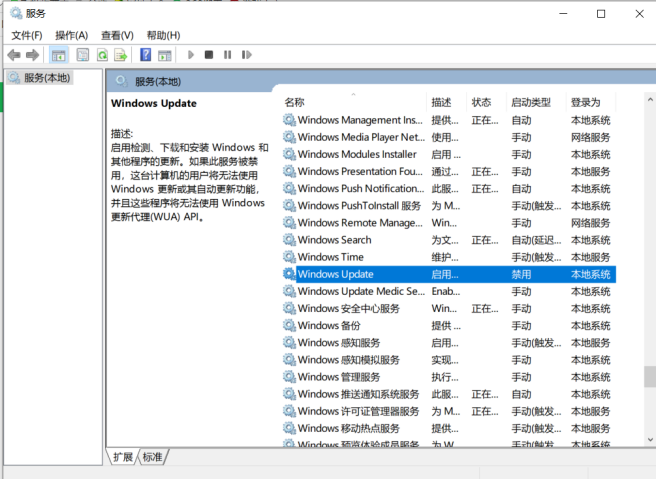The height and width of the screenshot is (479, 656).
Task: Click the Stop service square icon
Action: (209, 55)
